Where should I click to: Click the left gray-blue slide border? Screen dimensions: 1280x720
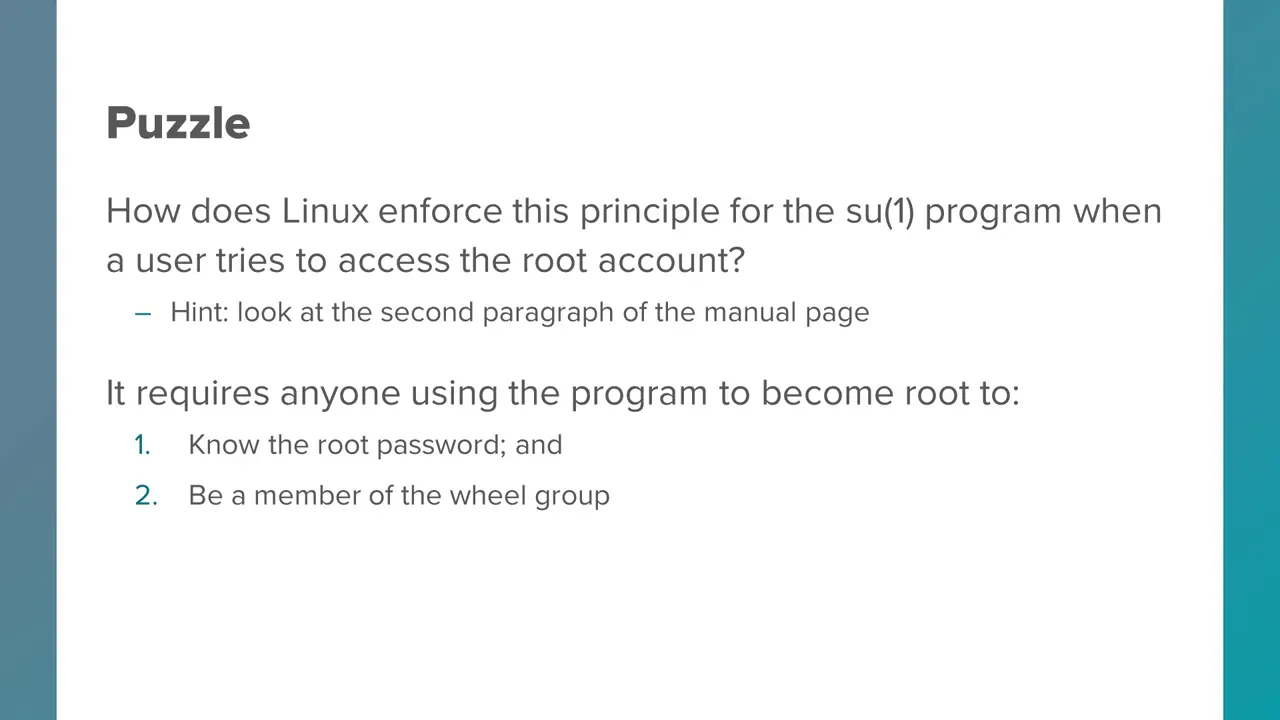click(x=28, y=360)
